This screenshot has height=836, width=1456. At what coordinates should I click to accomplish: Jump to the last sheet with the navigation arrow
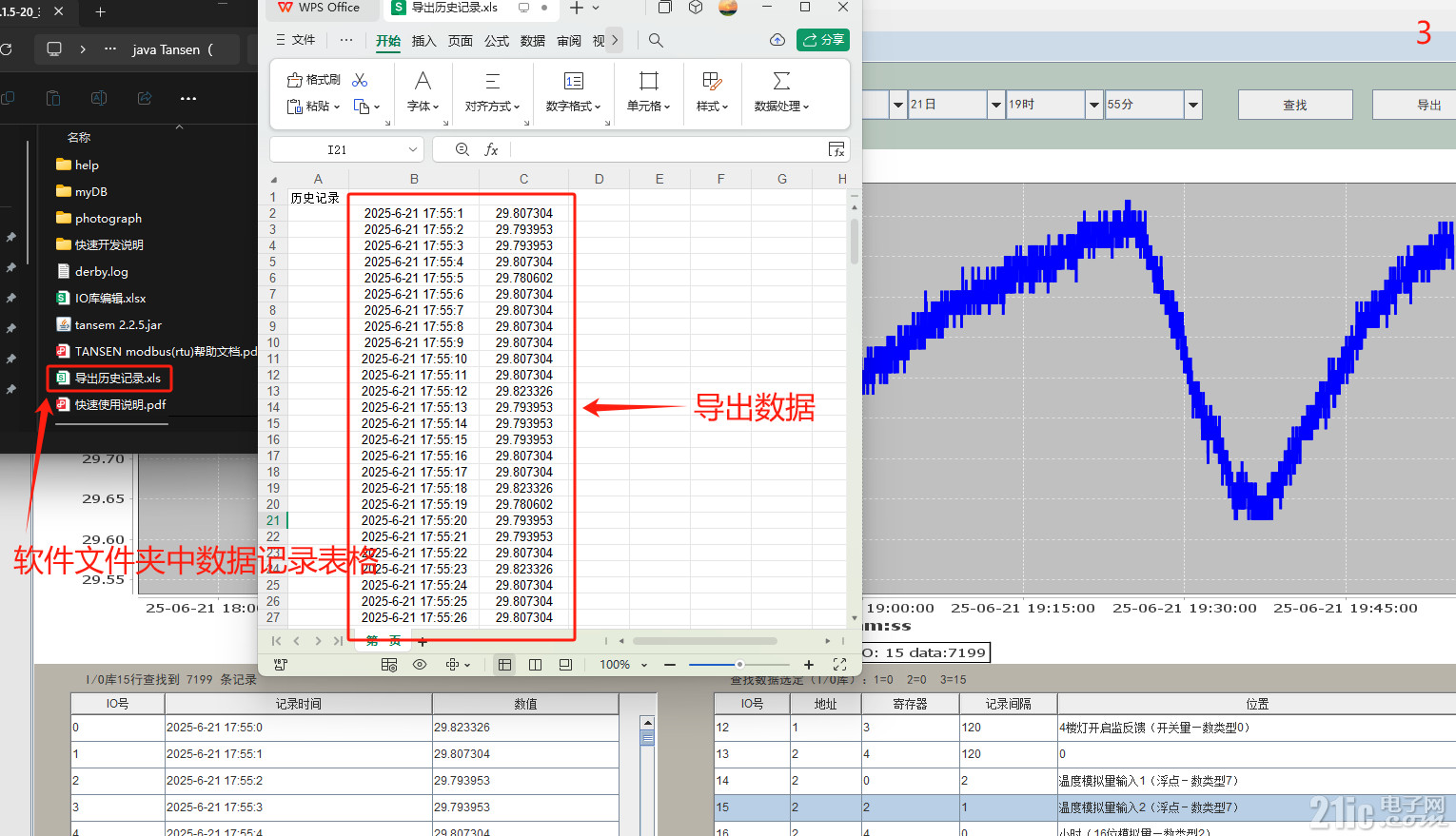point(338,642)
